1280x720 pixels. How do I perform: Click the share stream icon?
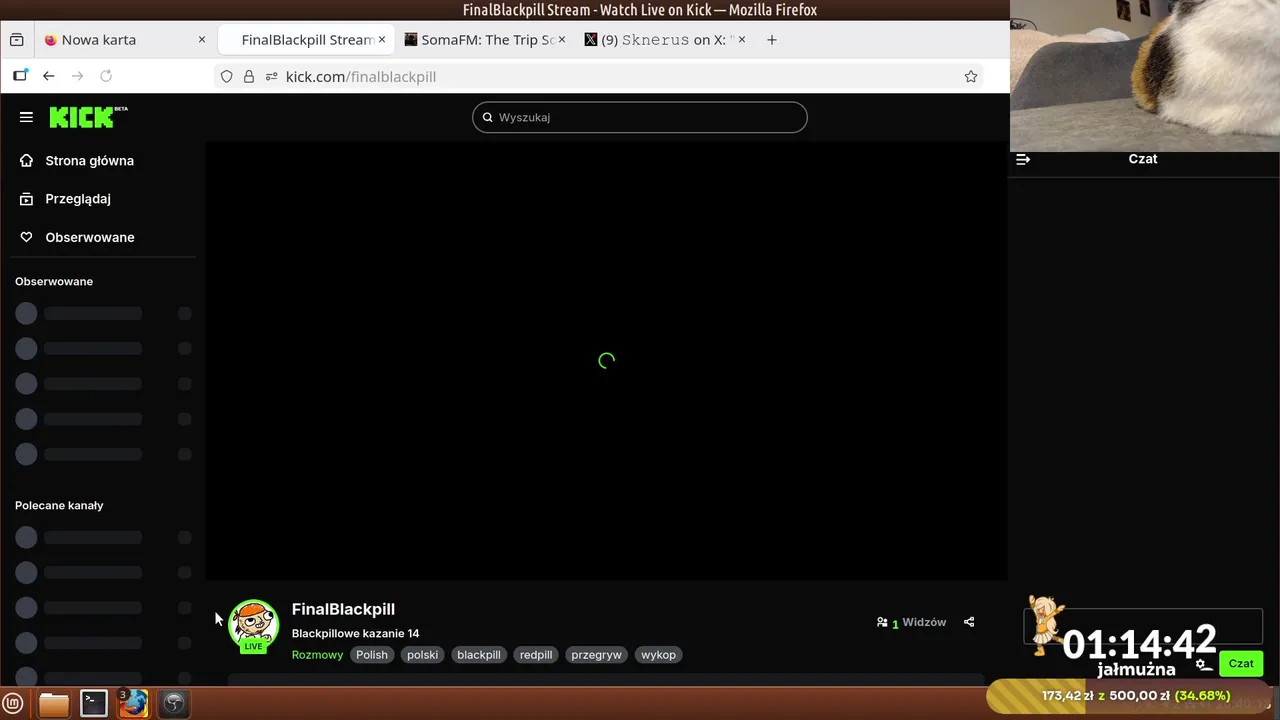pyautogui.click(x=969, y=622)
